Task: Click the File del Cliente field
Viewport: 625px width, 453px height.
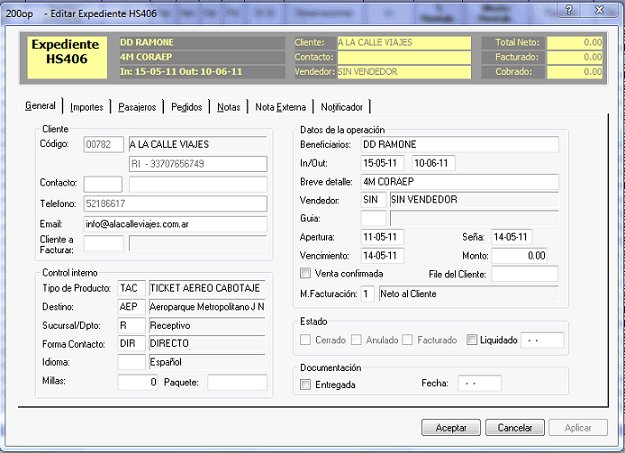Action: 525,274
